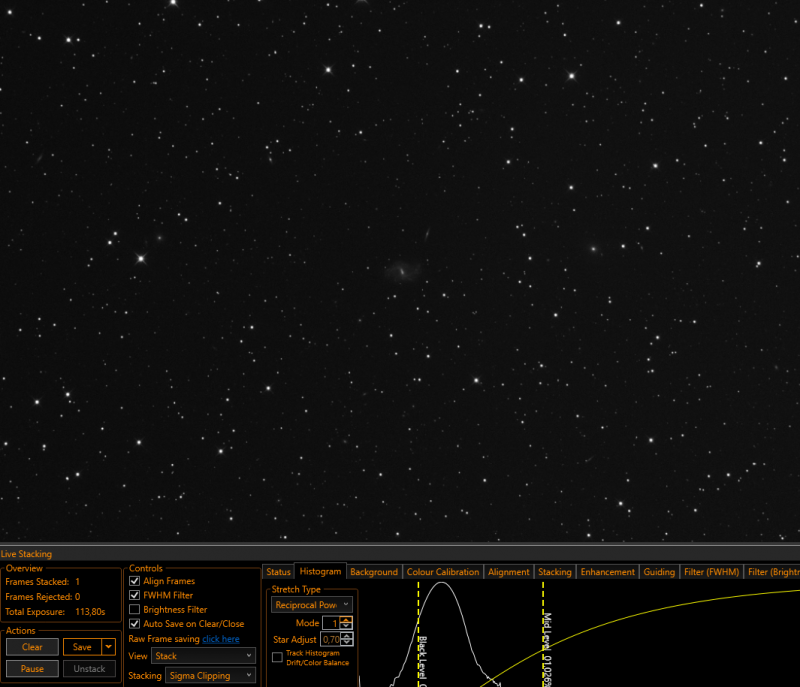Click the Total Exposure 113,80s value
This screenshot has height=687, width=800.
click(90, 612)
